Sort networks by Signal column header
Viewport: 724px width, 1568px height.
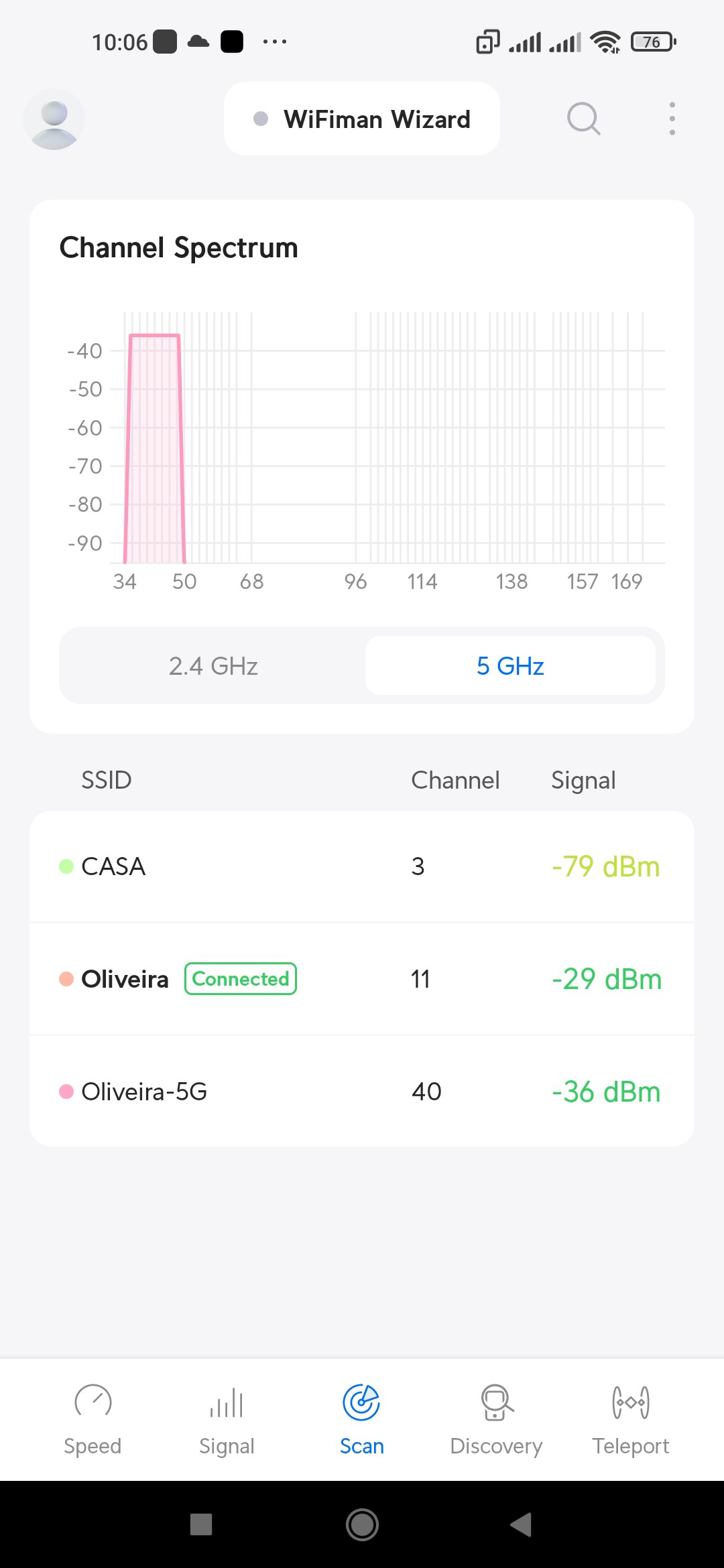click(583, 780)
